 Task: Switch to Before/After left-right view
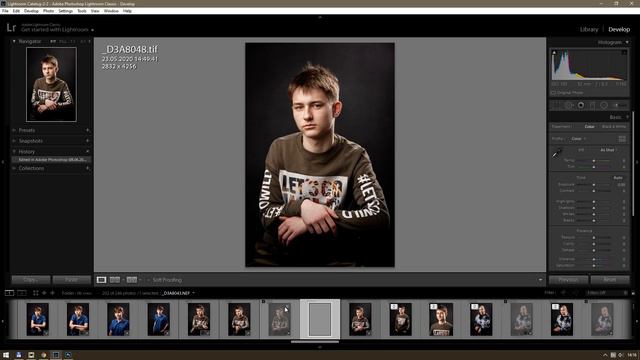[x=115, y=280]
